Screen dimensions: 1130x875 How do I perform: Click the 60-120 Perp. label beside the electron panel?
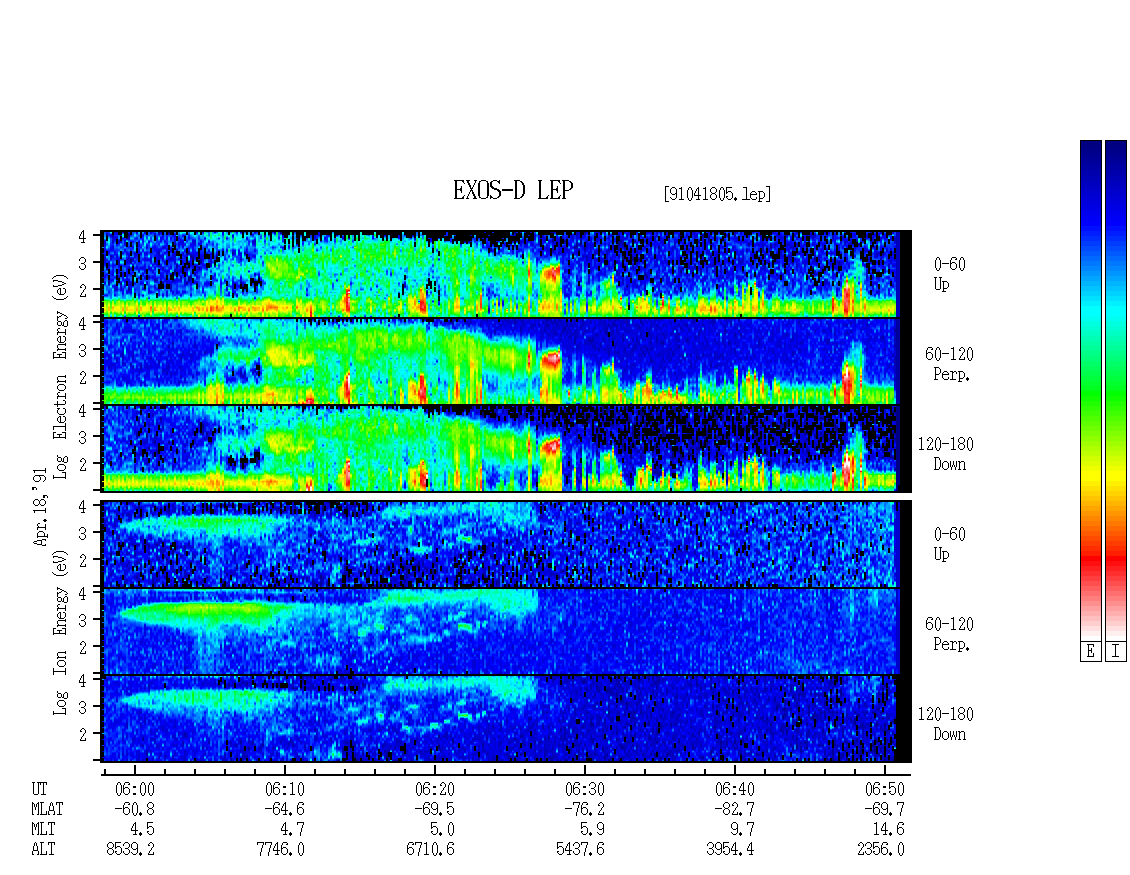tap(949, 364)
